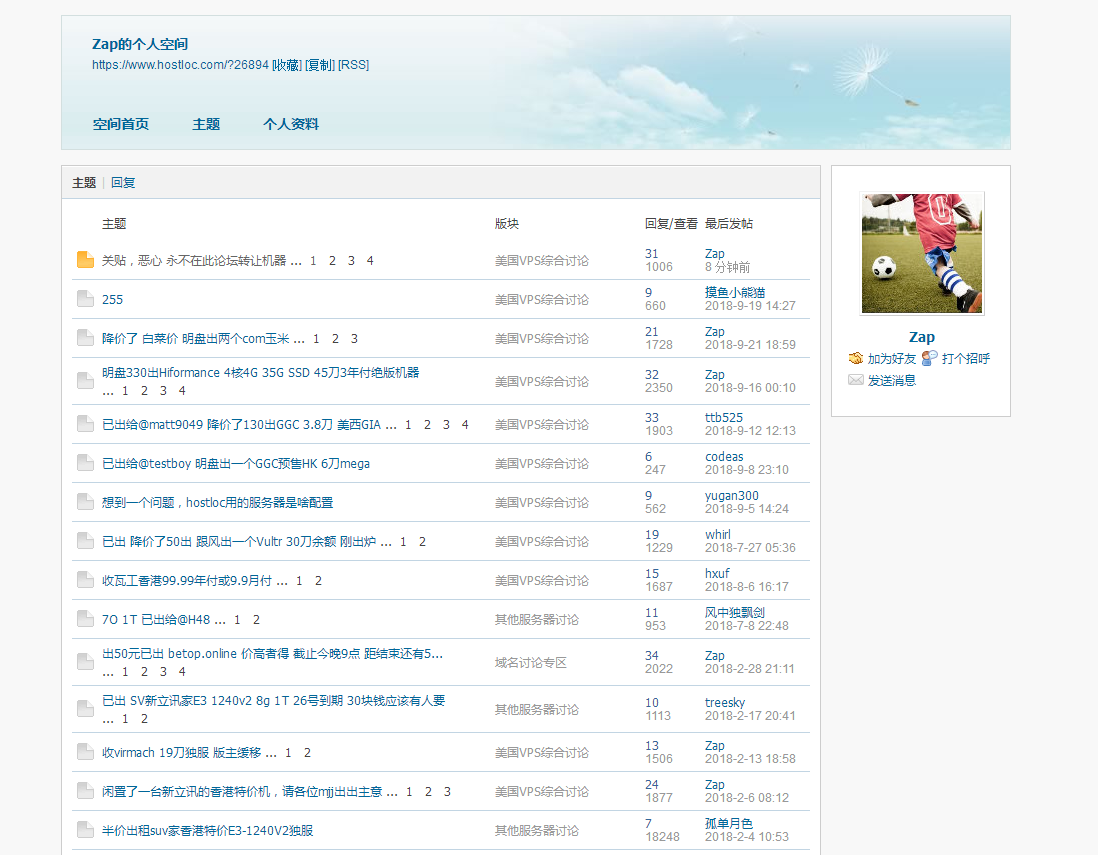Click the thread icon beside 已出给@matt9049 topic
Screen dimensions: 1098x855
(85, 424)
